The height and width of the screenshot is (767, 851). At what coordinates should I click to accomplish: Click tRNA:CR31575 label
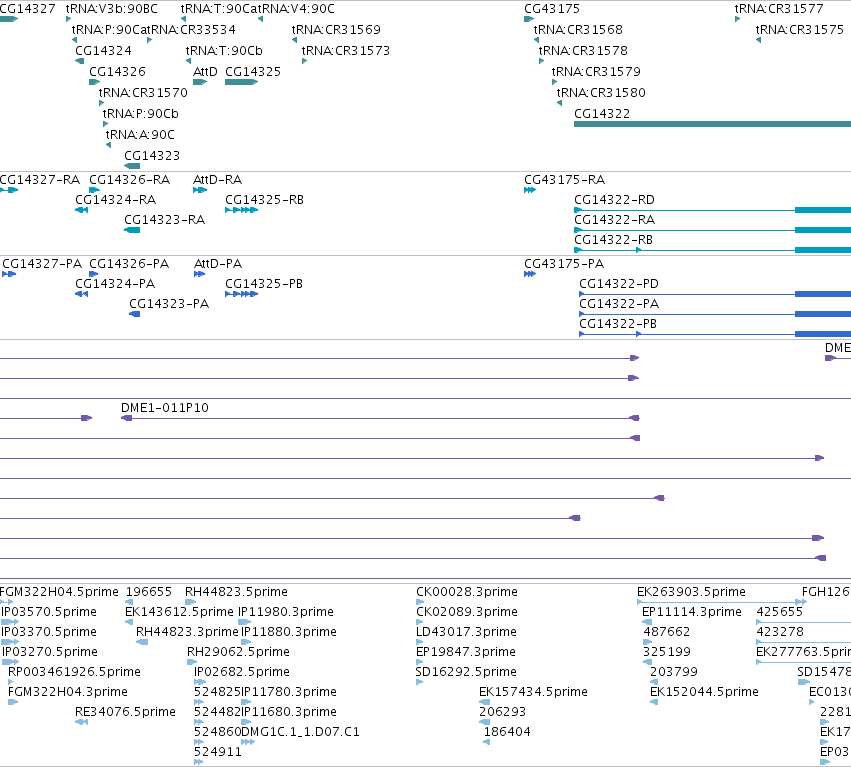(799, 30)
